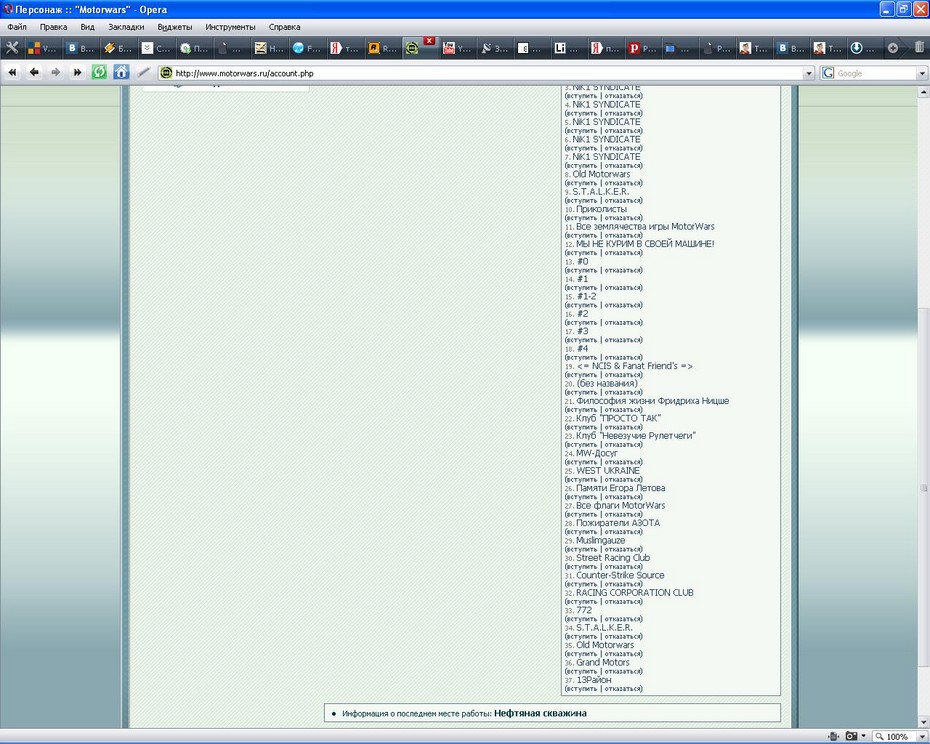Image resolution: width=930 pixels, height=744 pixels.
Task: Expand the address bar history dropdown
Action: pyautogui.click(x=808, y=73)
